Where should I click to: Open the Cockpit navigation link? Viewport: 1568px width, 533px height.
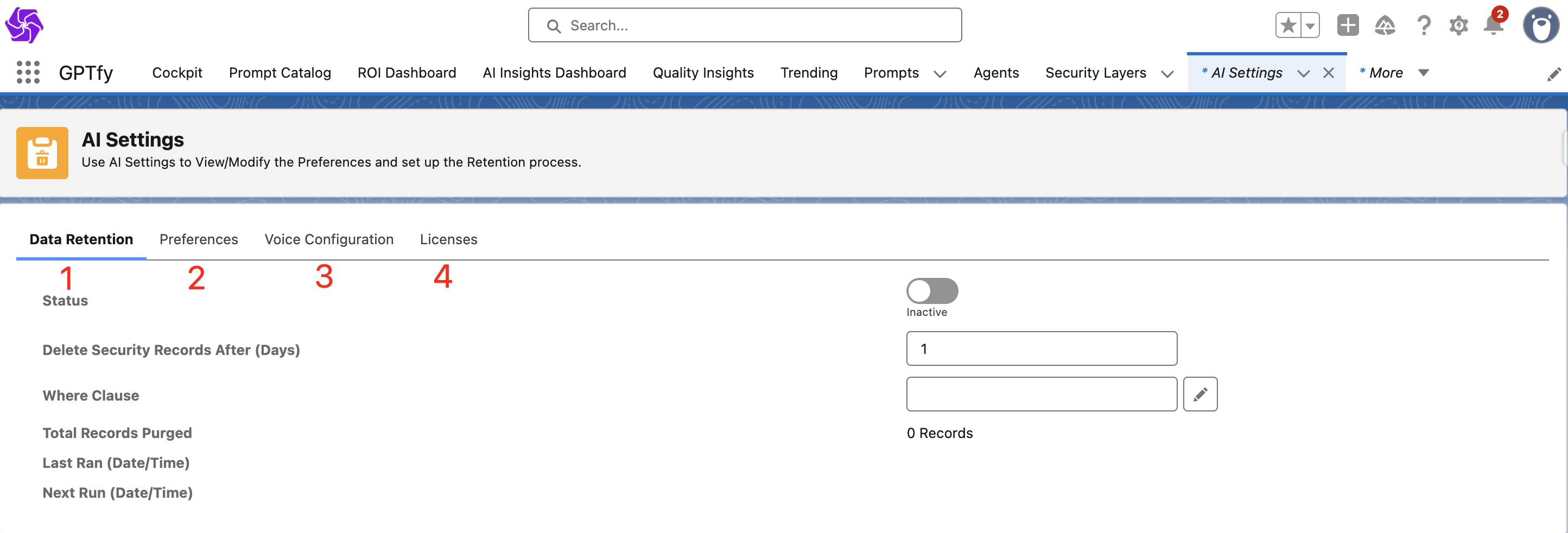coord(176,73)
